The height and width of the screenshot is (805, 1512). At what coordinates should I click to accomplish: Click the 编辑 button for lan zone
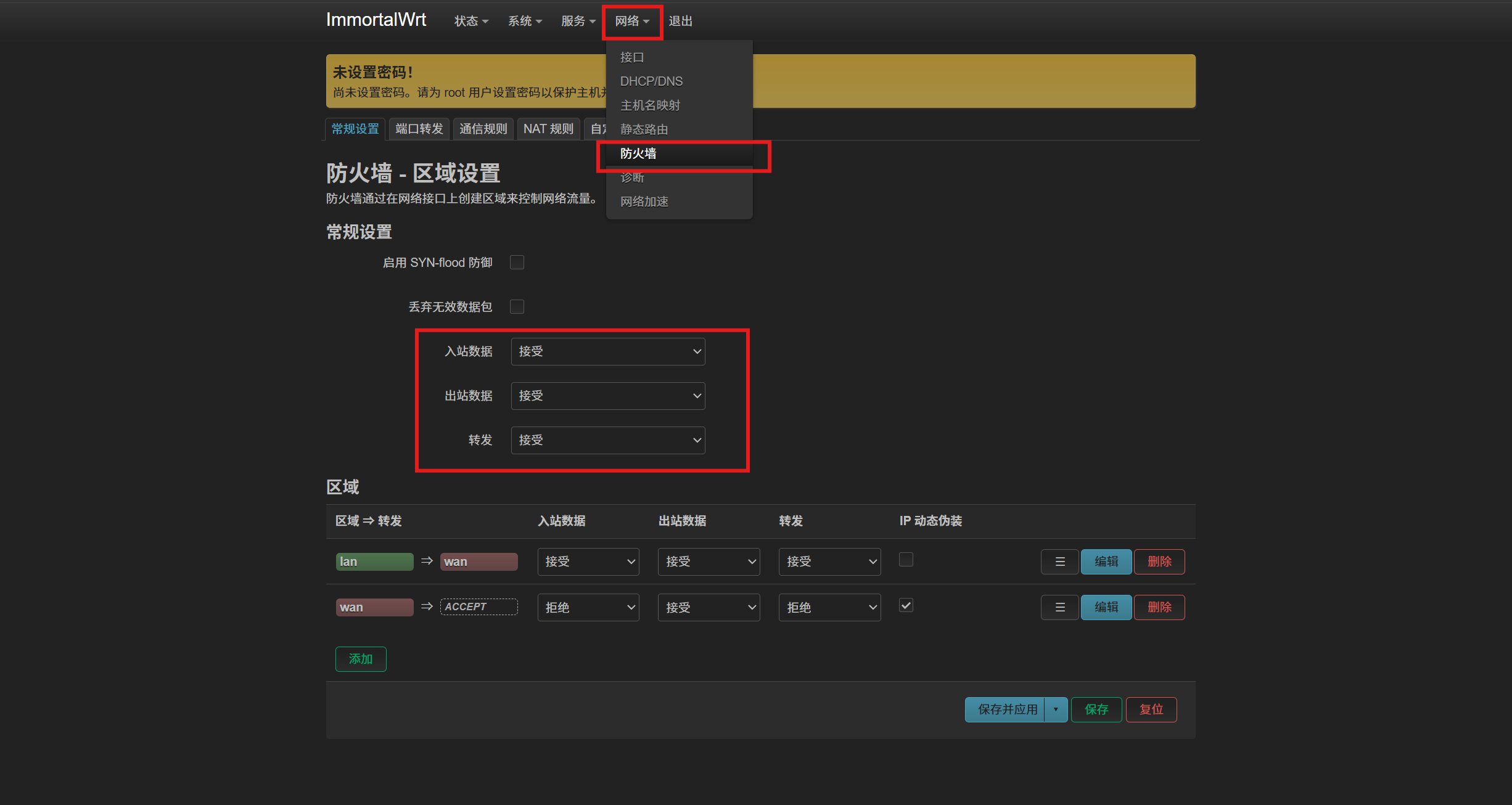click(1106, 562)
